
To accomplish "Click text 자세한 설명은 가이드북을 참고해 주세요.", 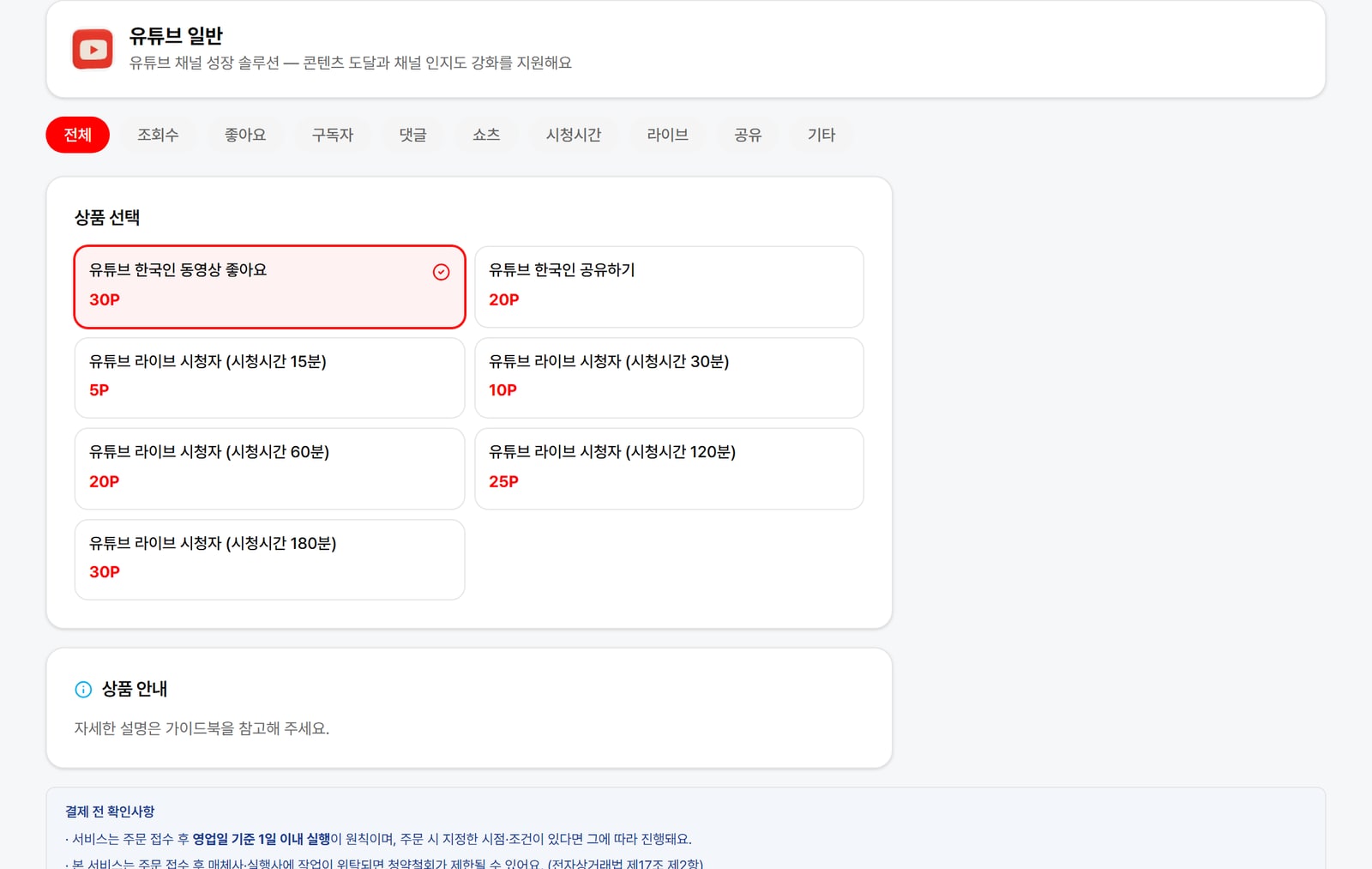I will tap(202, 728).
